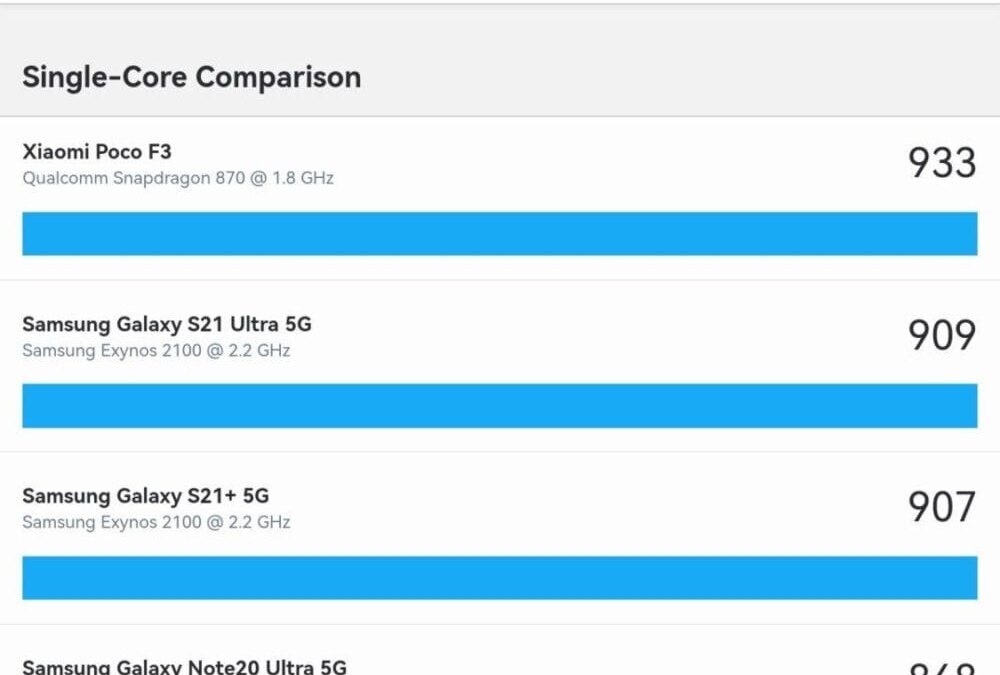
Task: Click the Galaxy S21 Ultra 5G blue bar
Action: (499, 405)
